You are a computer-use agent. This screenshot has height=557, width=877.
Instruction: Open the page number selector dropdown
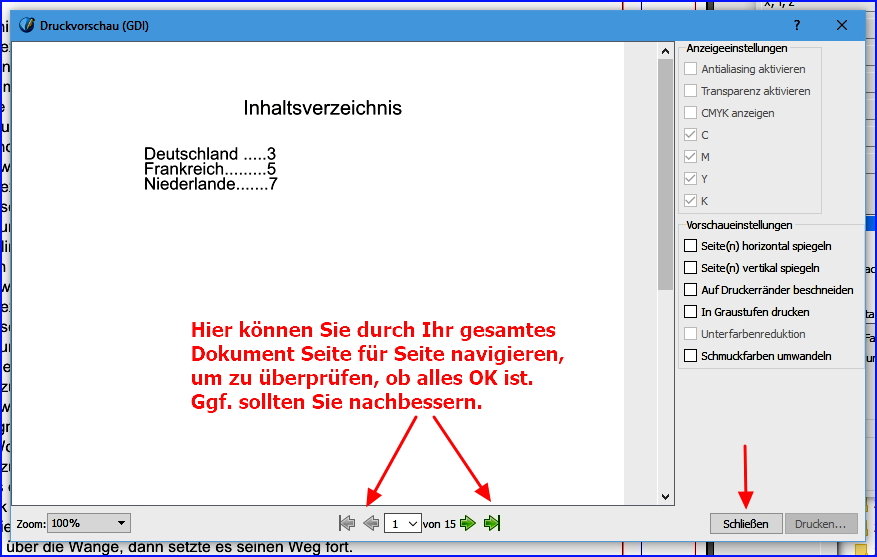pyautogui.click(x=403, y=524)
